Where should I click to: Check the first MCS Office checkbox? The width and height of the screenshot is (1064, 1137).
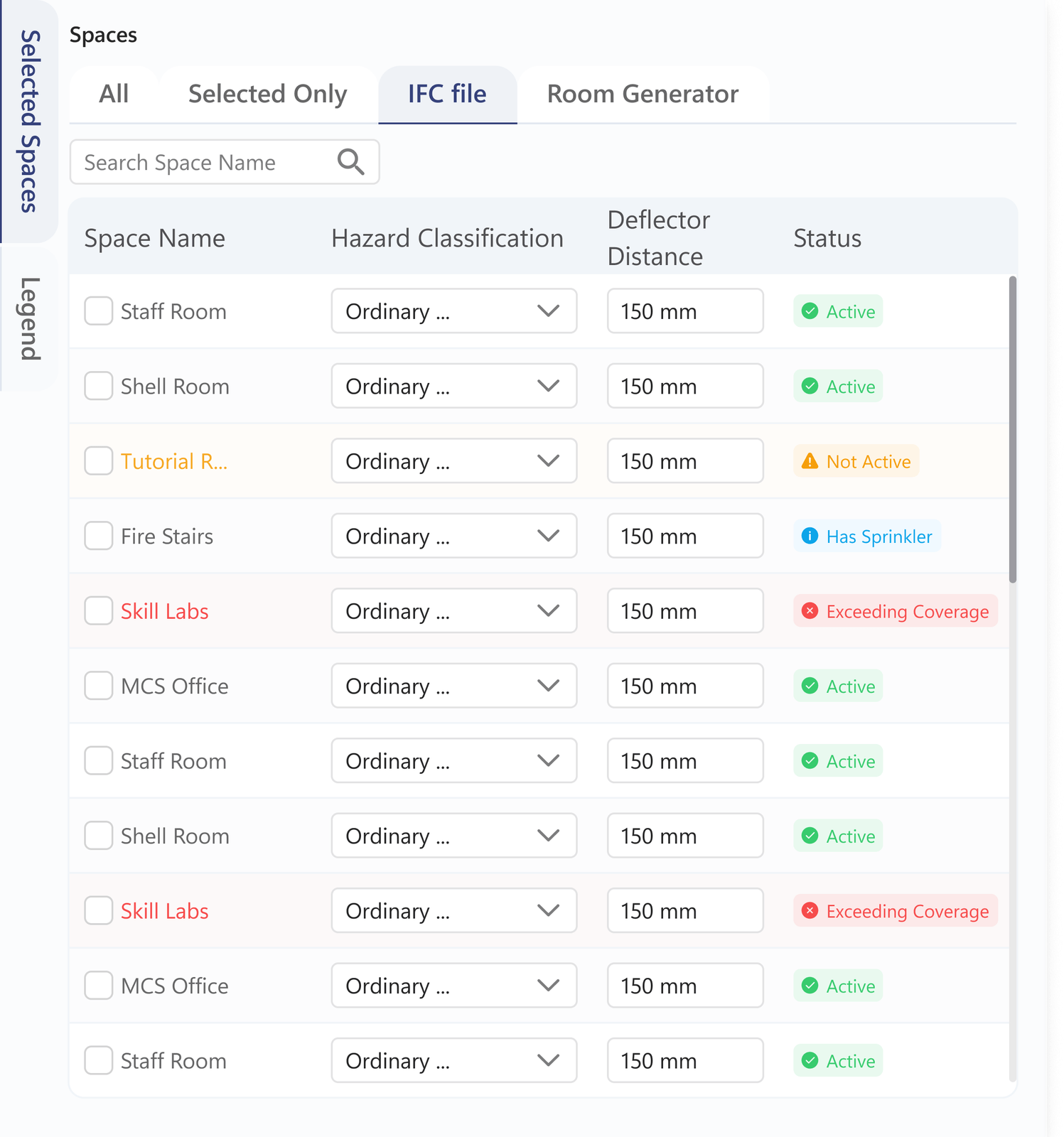[99, 686]
